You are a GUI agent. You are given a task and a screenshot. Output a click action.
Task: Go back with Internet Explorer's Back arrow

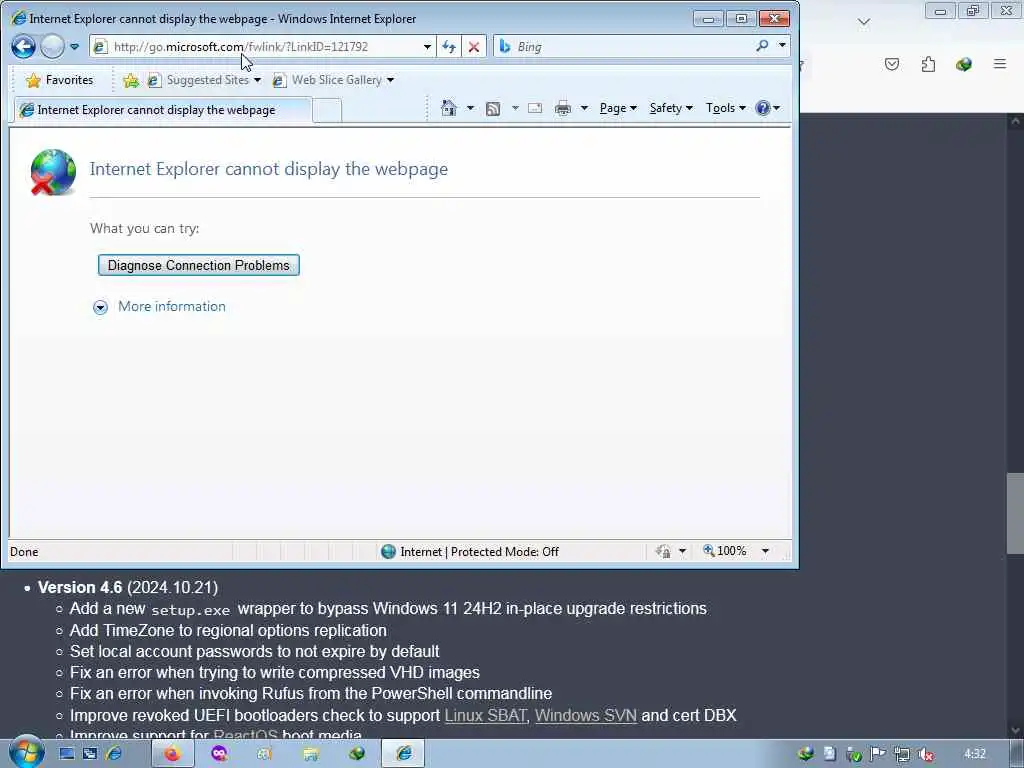coord(24,46)
